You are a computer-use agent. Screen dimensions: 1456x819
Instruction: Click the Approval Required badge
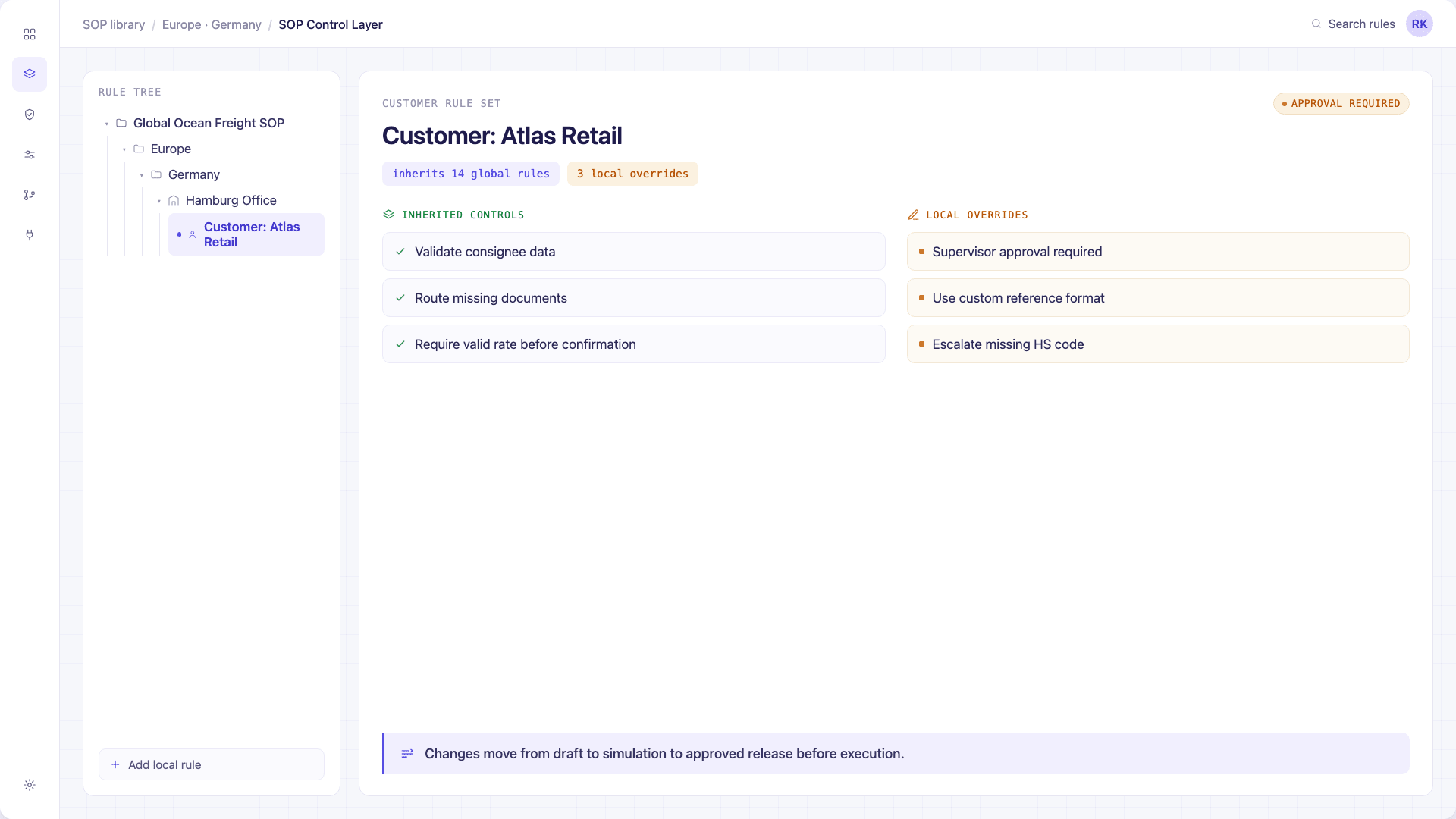point(1341,103)
